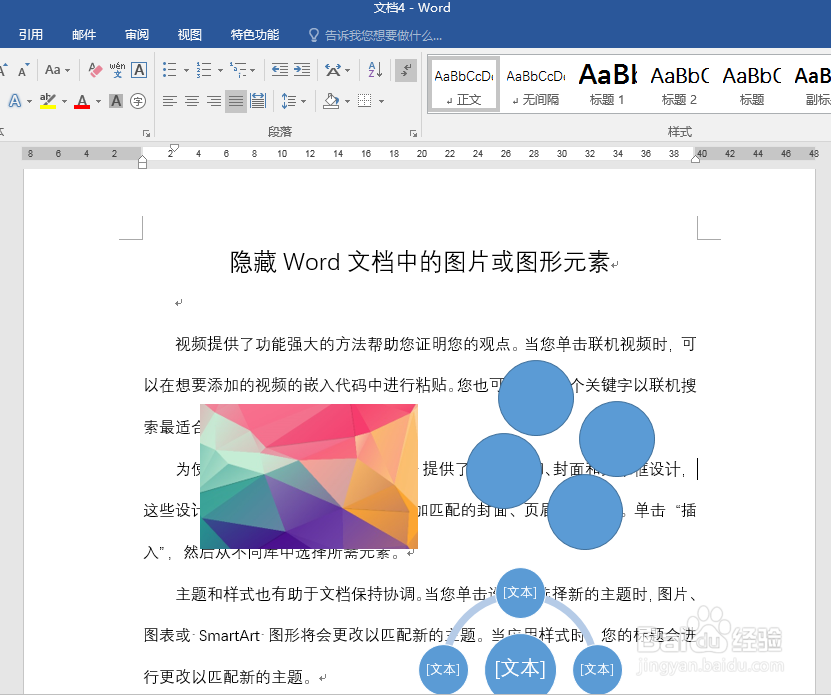
Task: Apply the 标题 title style
Action: [752, 85]
